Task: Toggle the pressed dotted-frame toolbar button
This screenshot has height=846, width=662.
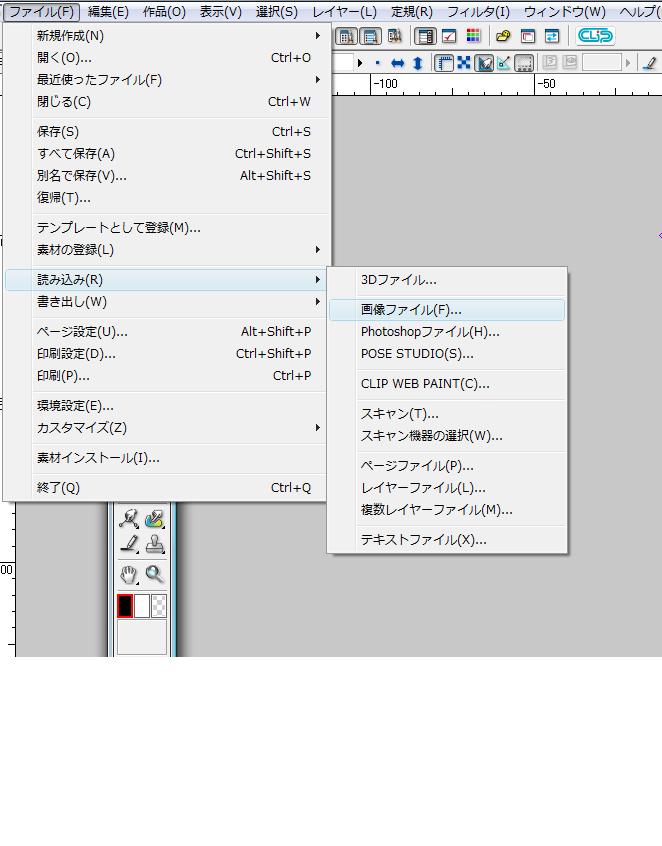Action: click(524, 63)
